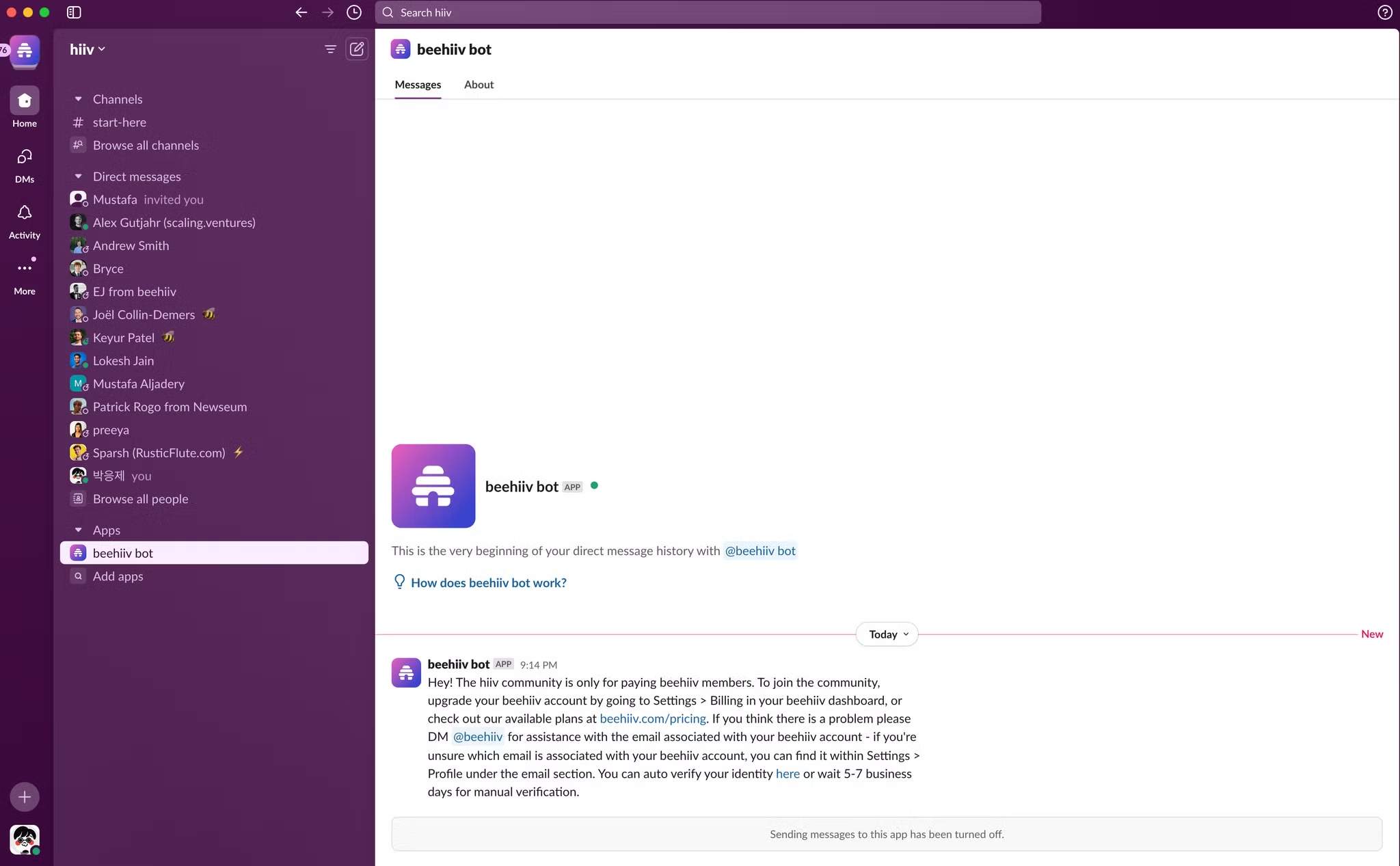Click the compose new message icon
The height and width of the screenshot is (866, 1400).
click(x=357, y=49)
